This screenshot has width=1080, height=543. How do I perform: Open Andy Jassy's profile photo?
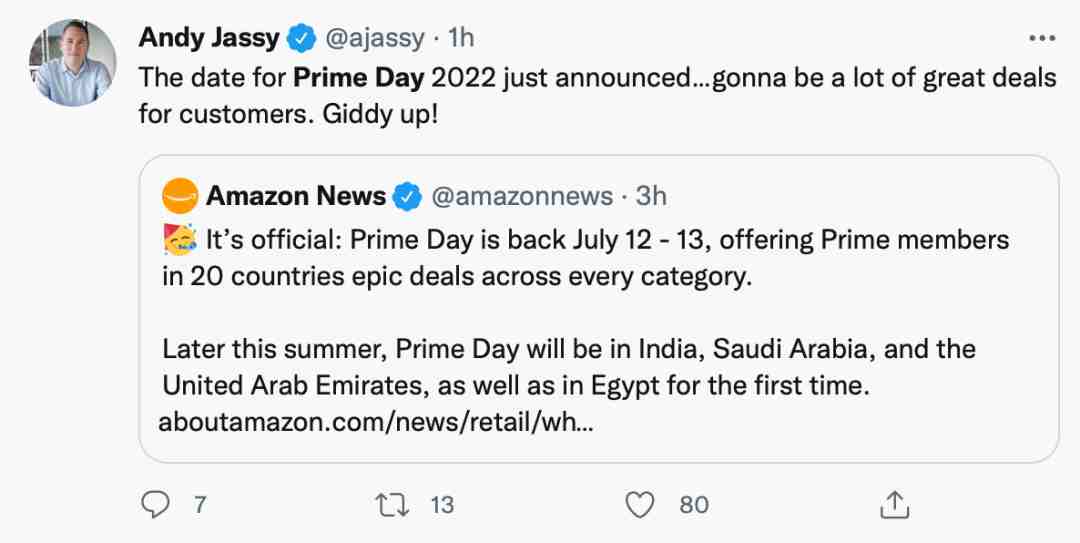[x=72, y=63]
